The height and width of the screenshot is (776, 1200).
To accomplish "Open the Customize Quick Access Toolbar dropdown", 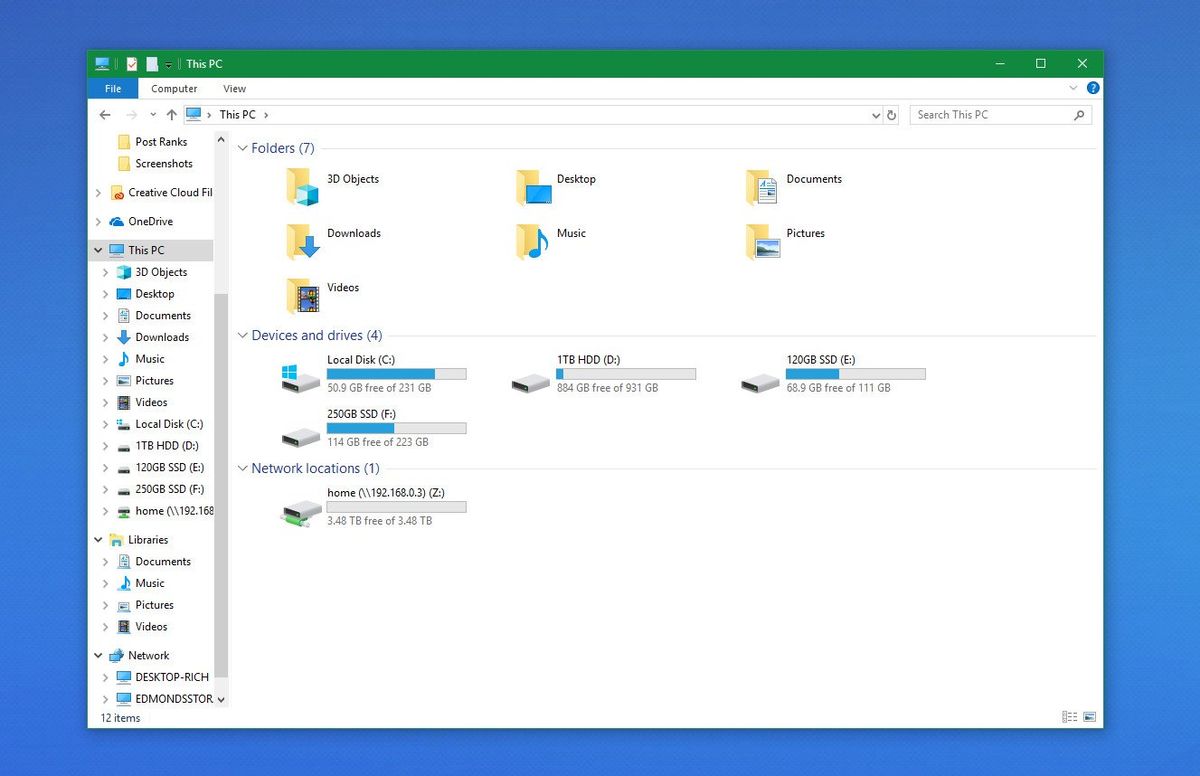I will pyautogui.click(x=167, y=62).
